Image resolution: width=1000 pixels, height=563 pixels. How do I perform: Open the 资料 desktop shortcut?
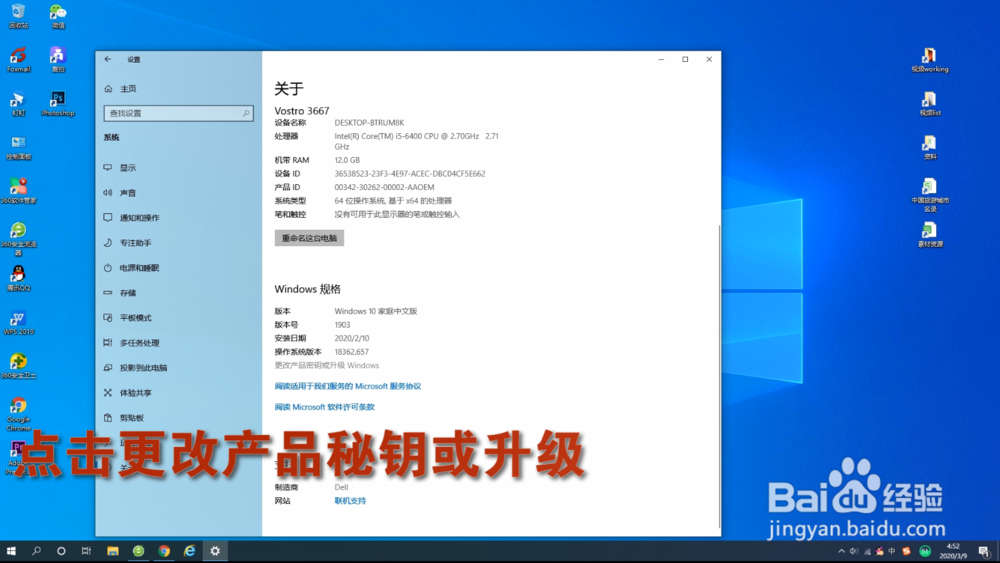pos(929,147)
